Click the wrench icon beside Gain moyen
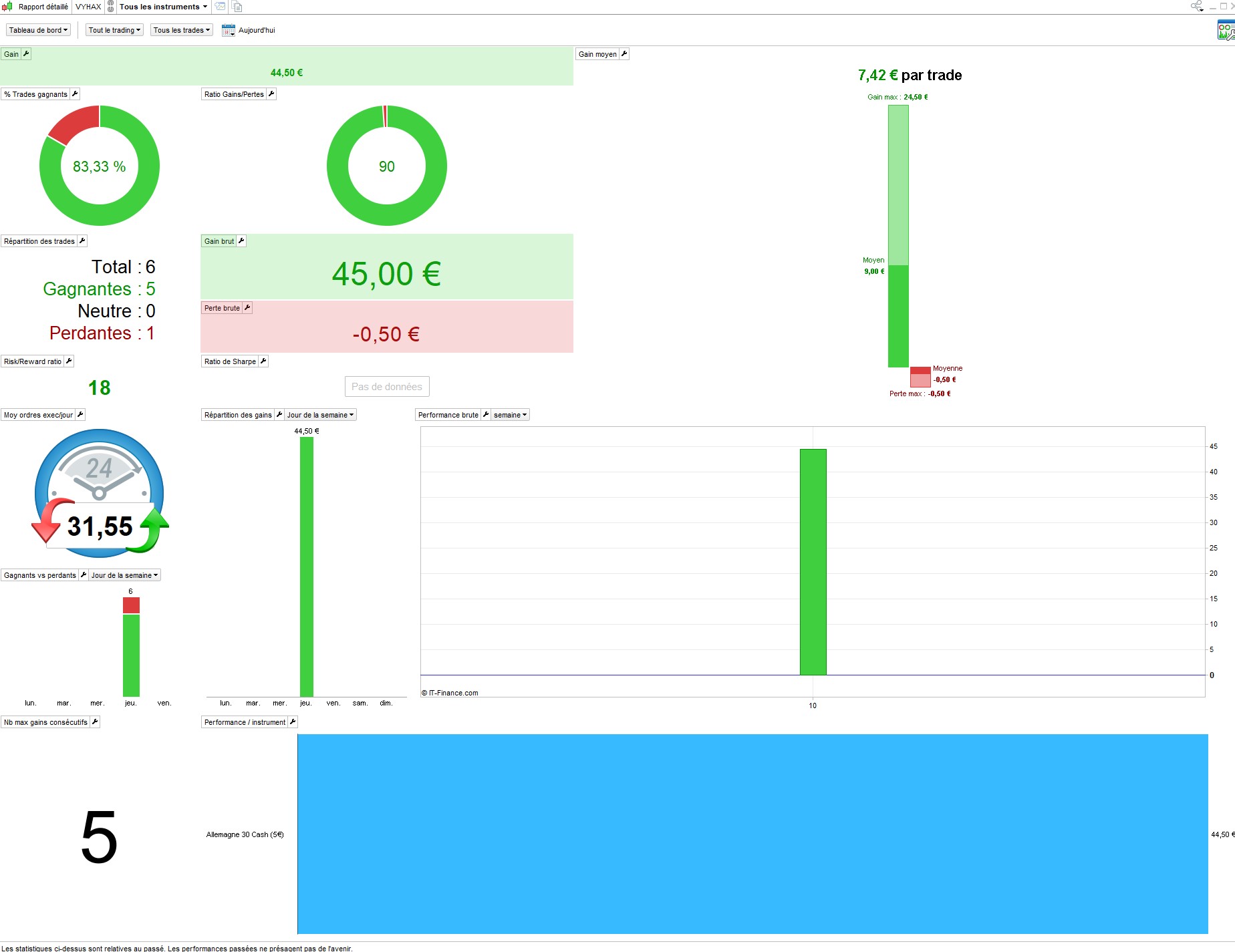This screenshot has width=1235, height=952. (624, 54)
